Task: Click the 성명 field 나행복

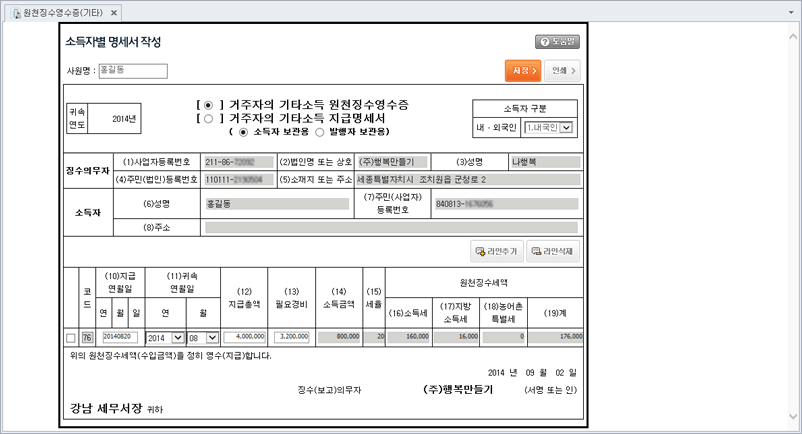Action: coord(545,162)
